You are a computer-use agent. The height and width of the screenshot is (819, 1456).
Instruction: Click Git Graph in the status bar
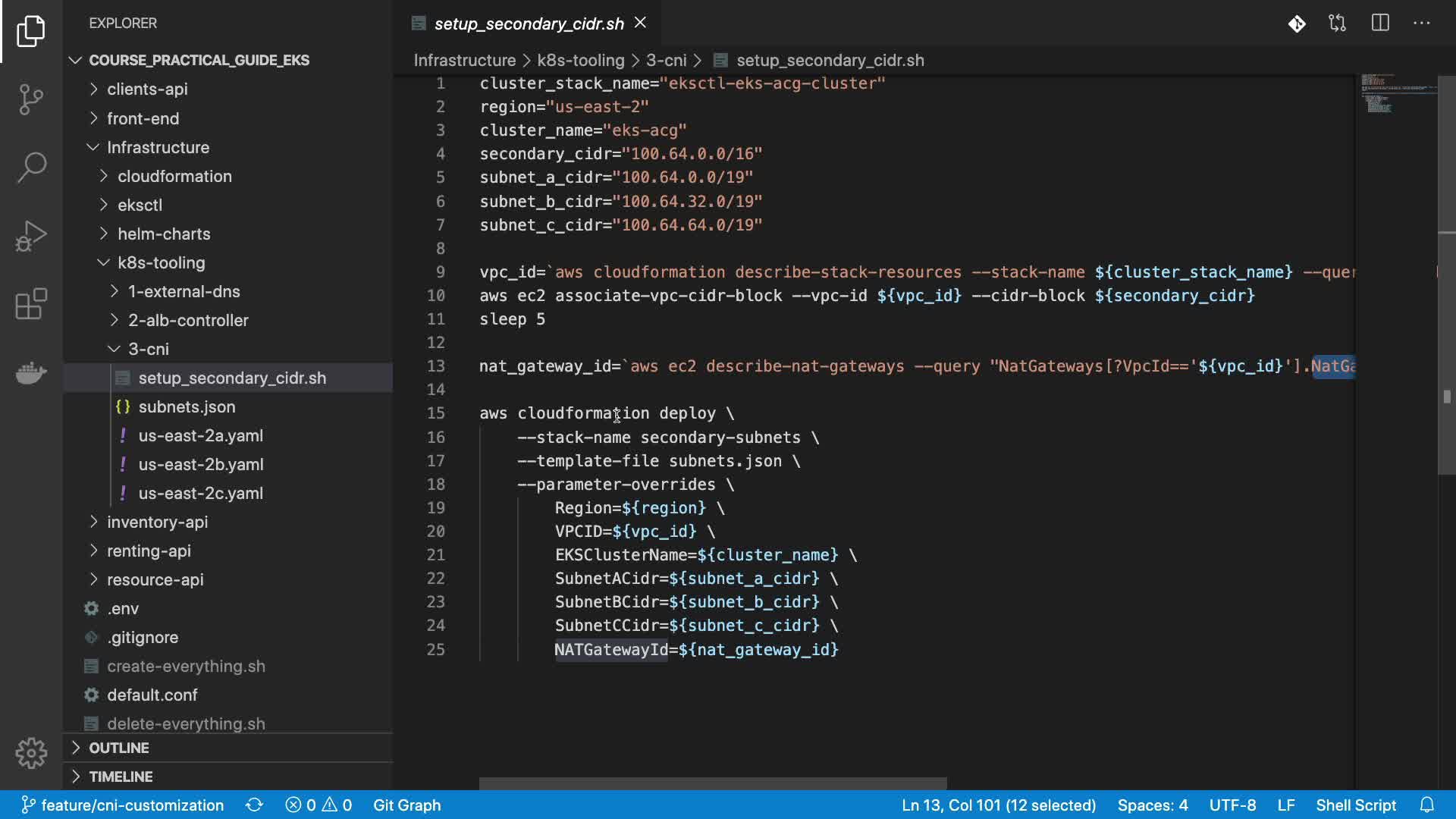coord(406,805)
